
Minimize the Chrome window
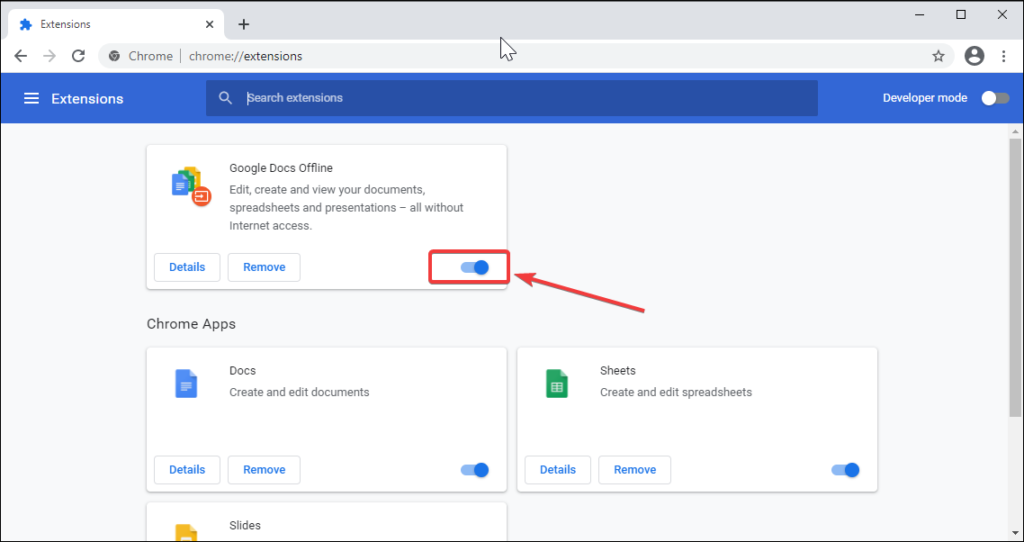click(x=920, y=15)
